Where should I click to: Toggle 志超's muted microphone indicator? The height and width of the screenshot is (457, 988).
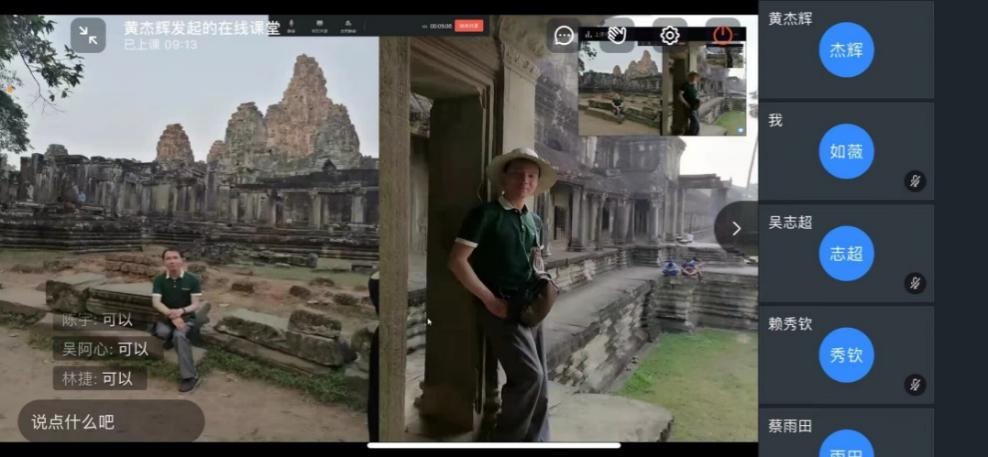pyautogui.click(x=916, y=283)
